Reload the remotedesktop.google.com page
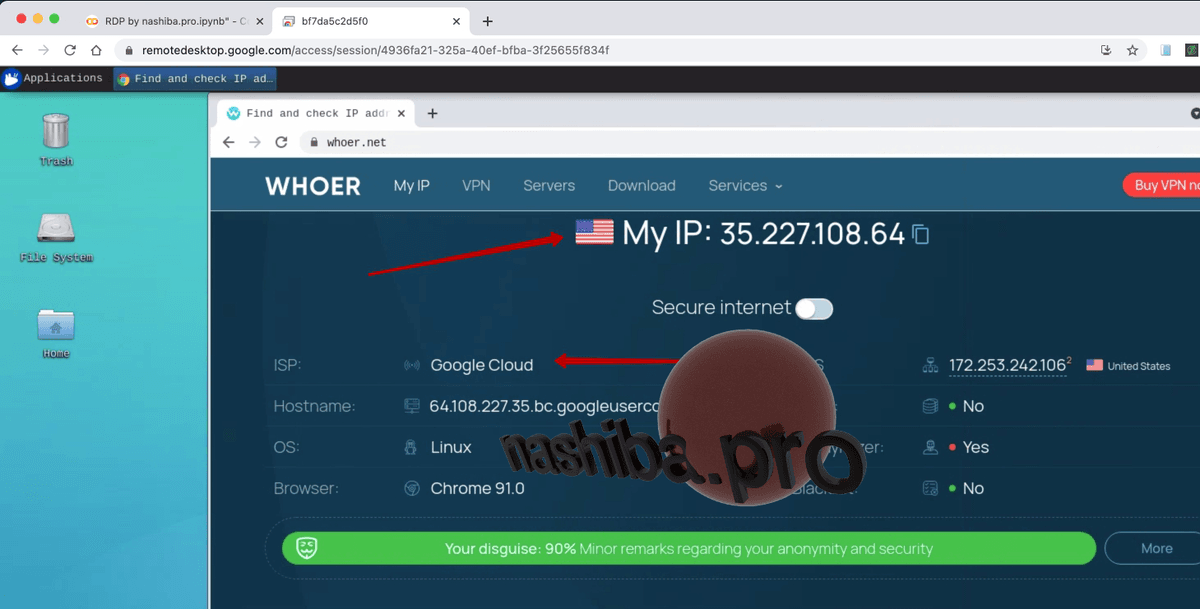The width and height of the screenshot is (1200, 609). (70, 50)
